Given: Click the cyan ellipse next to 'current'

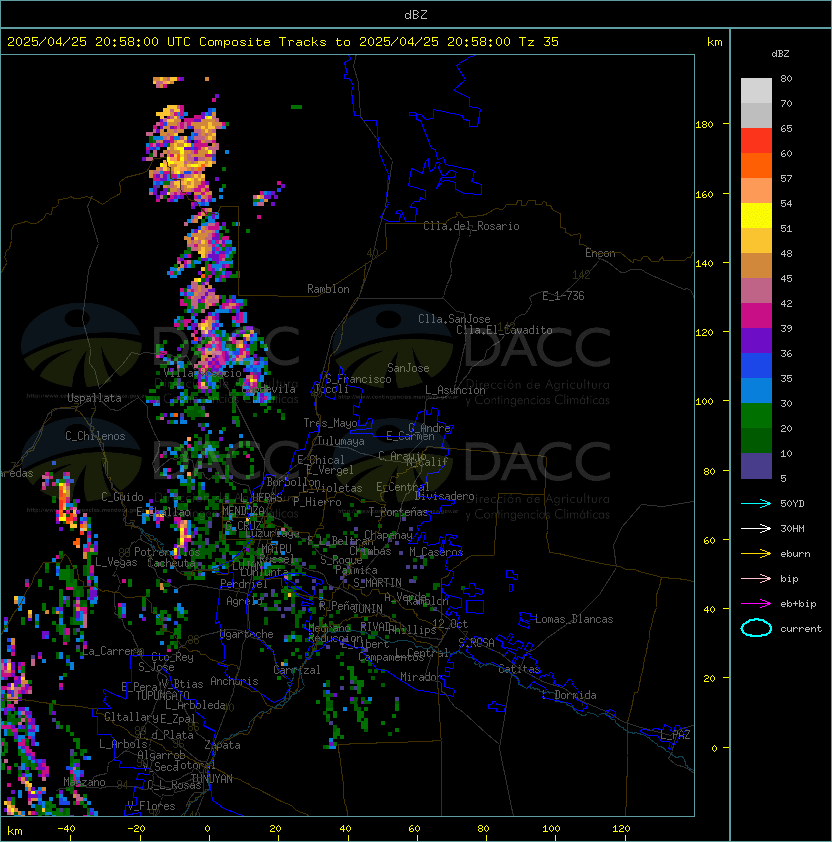Looking at the screenshot, I should 756,628.
